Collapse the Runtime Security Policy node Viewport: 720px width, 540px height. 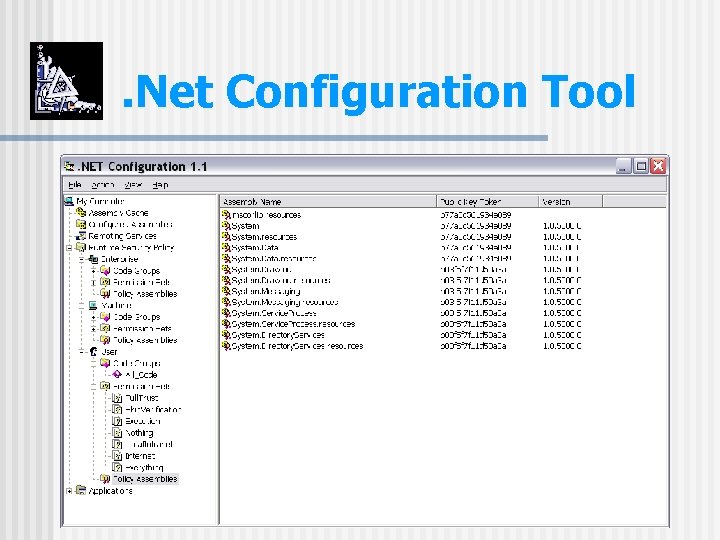pos(69,248)
